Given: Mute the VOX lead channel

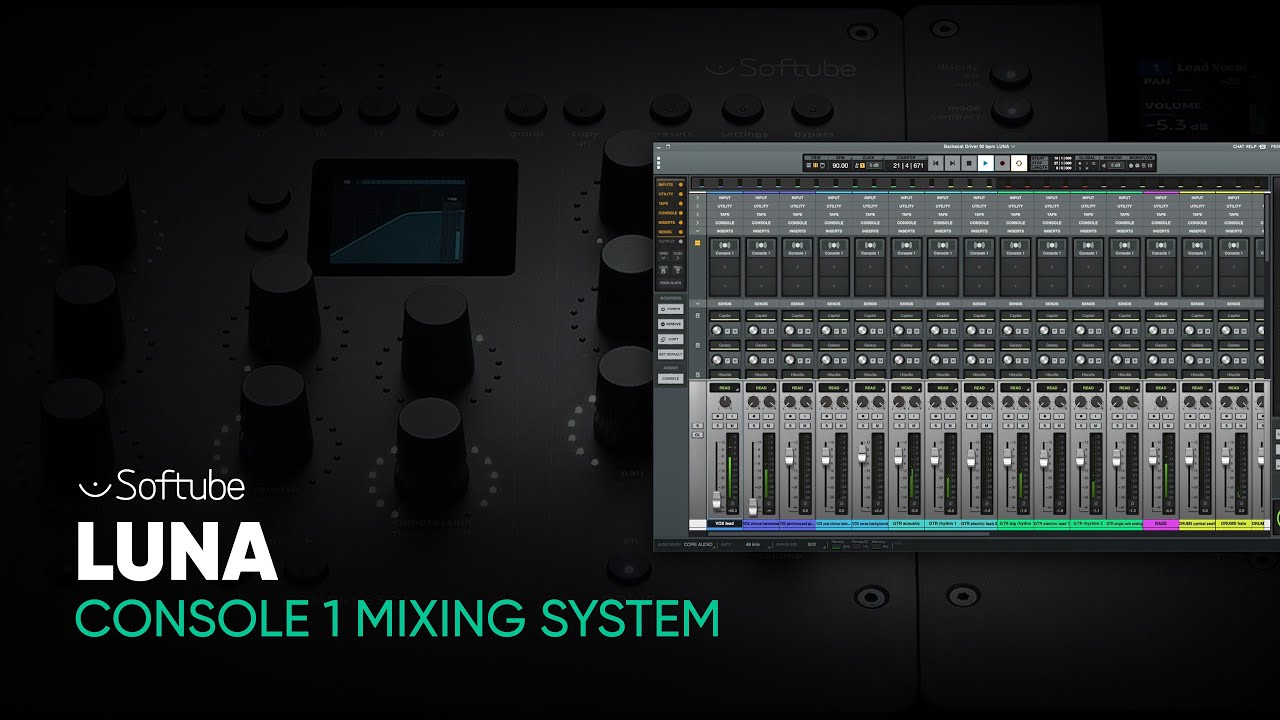Looking at the screenshot, I should tap(732, 426).
